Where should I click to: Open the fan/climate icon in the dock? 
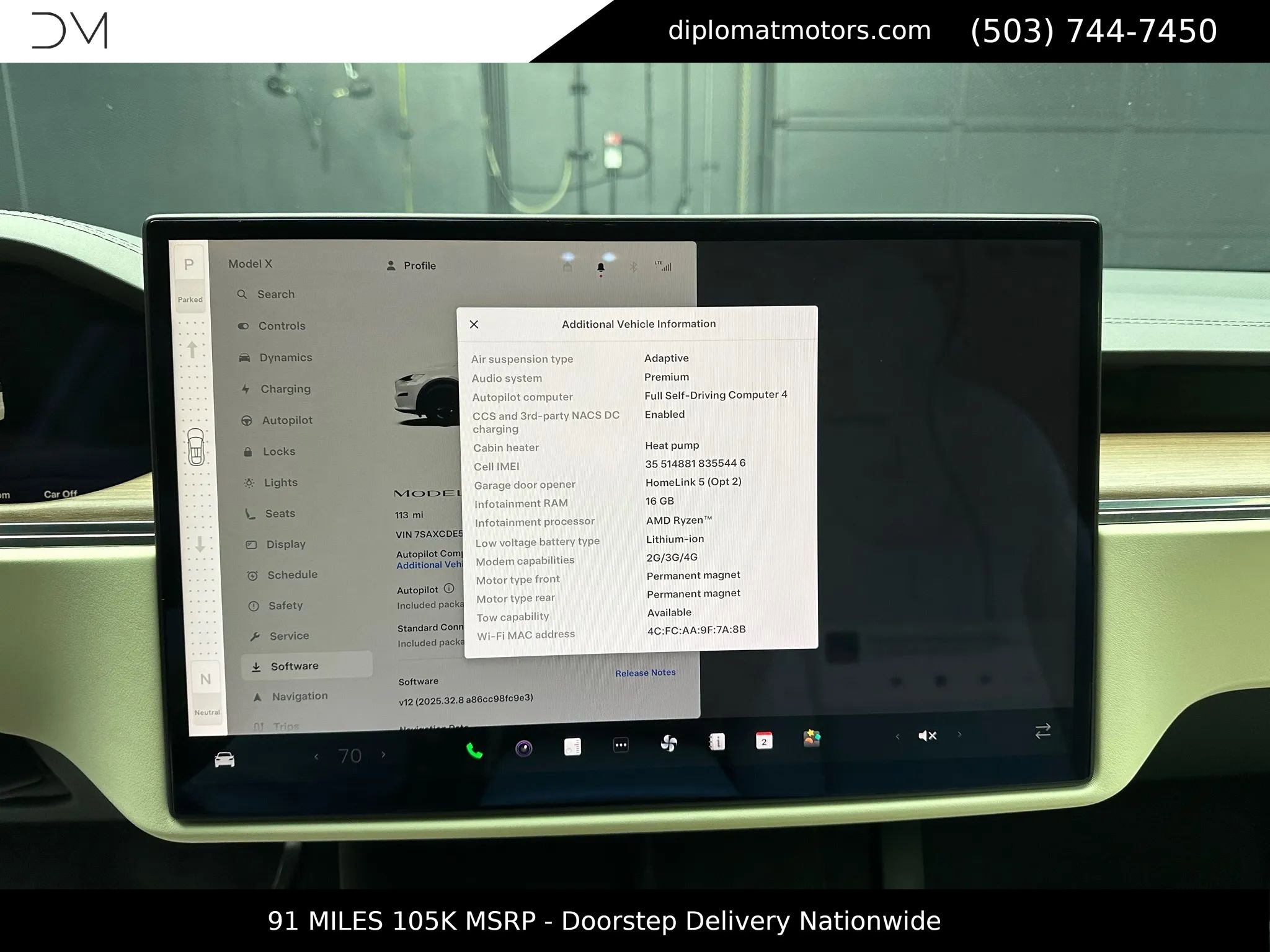[667, 744]
